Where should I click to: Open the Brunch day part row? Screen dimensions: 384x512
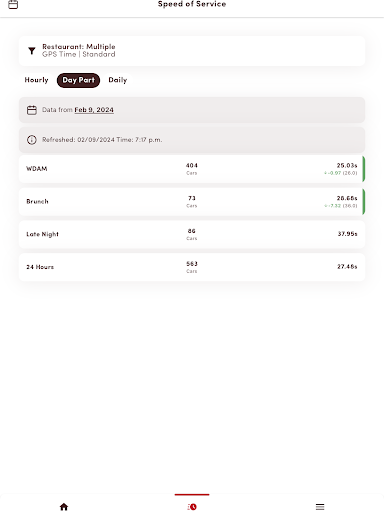point(192,201)
